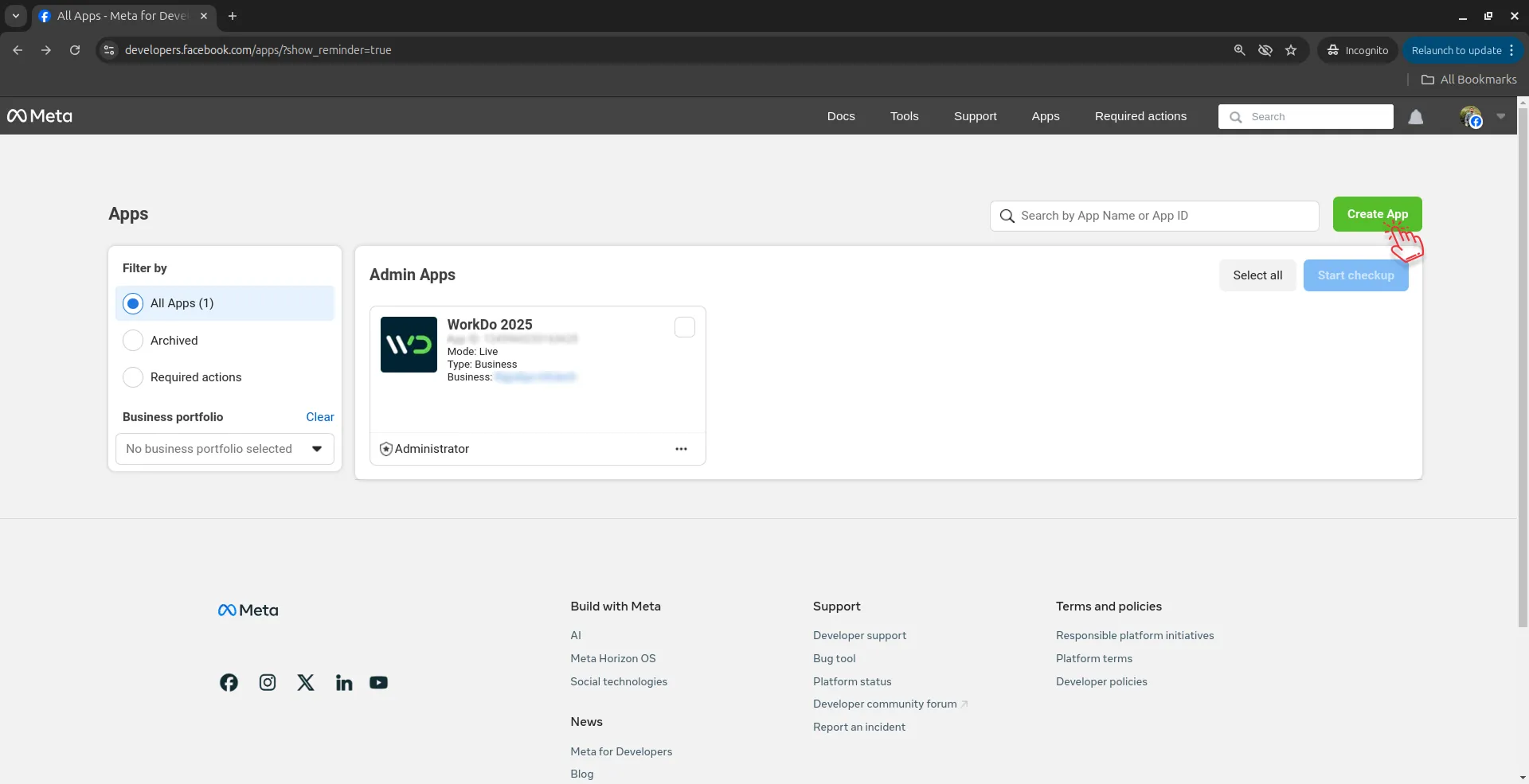The height and width of the screenshot is (784, 1529).
Task: Open the browser tab list dropdown
Action: point(15,16)
